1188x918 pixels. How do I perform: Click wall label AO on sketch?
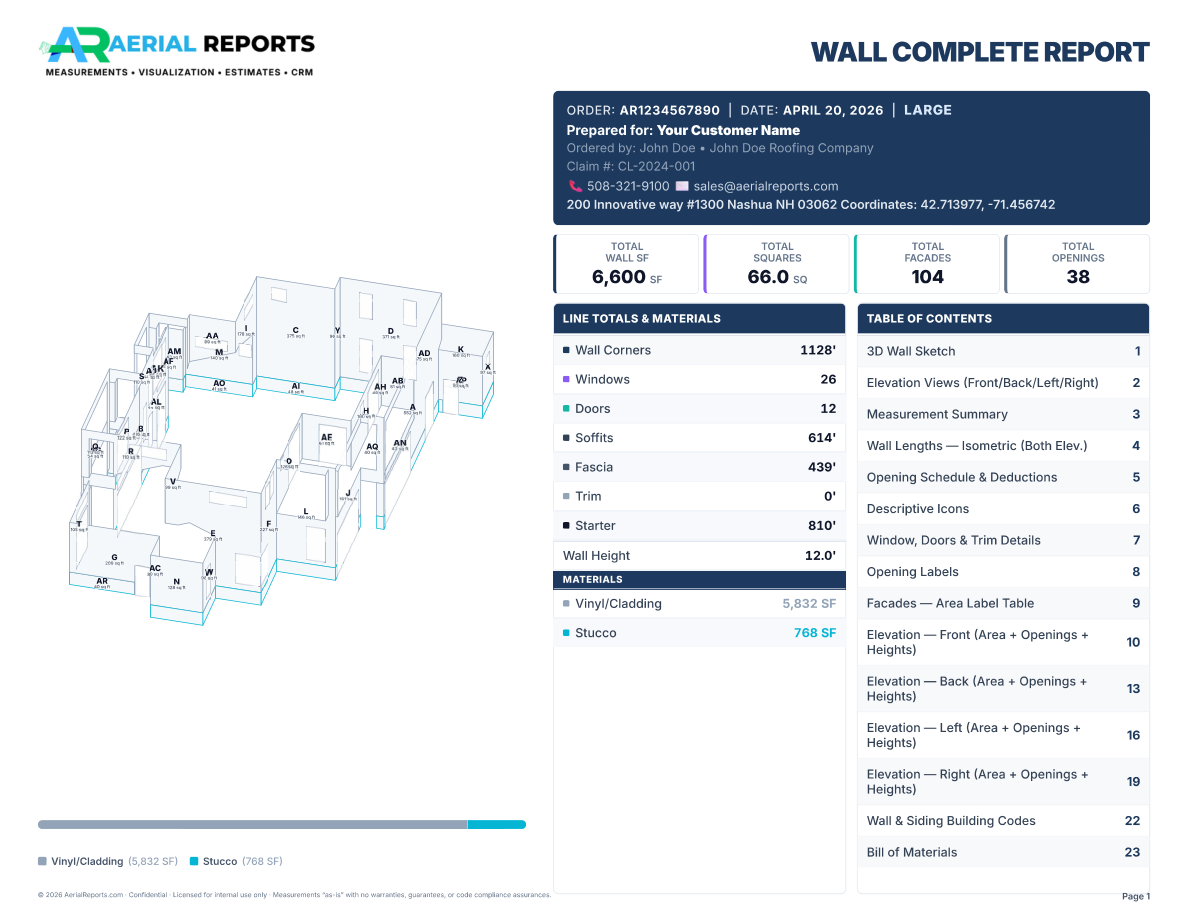pos(219,383)
